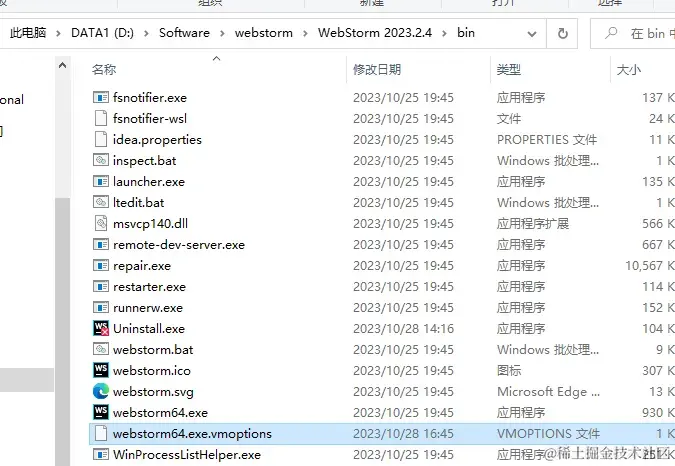Click the 应用程序扩展 type cell
675x466 pixels.
point(533,223)
